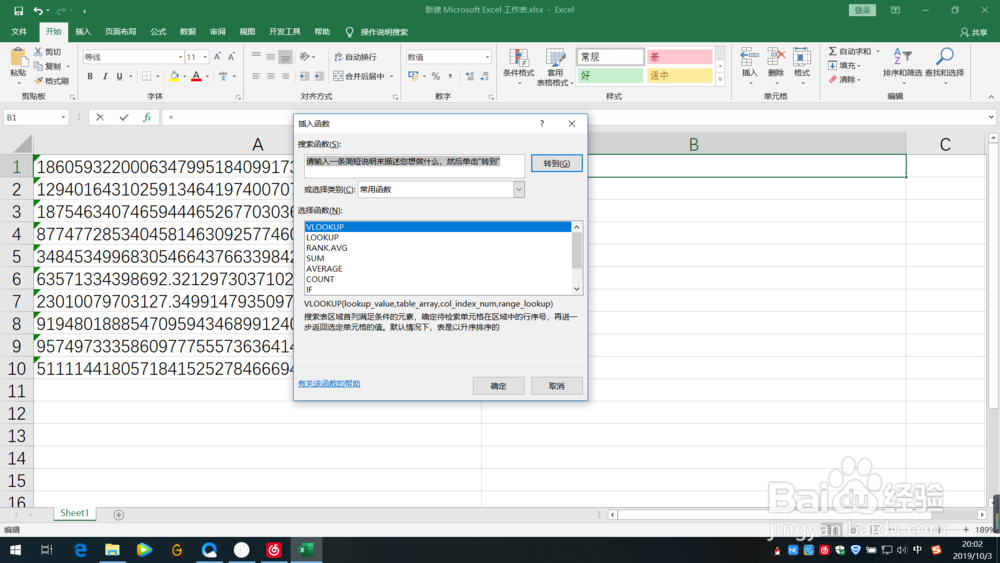Click decrease decimal places icon
Viewport: 1000px width, 563px height.
click(x=484, y=77)
